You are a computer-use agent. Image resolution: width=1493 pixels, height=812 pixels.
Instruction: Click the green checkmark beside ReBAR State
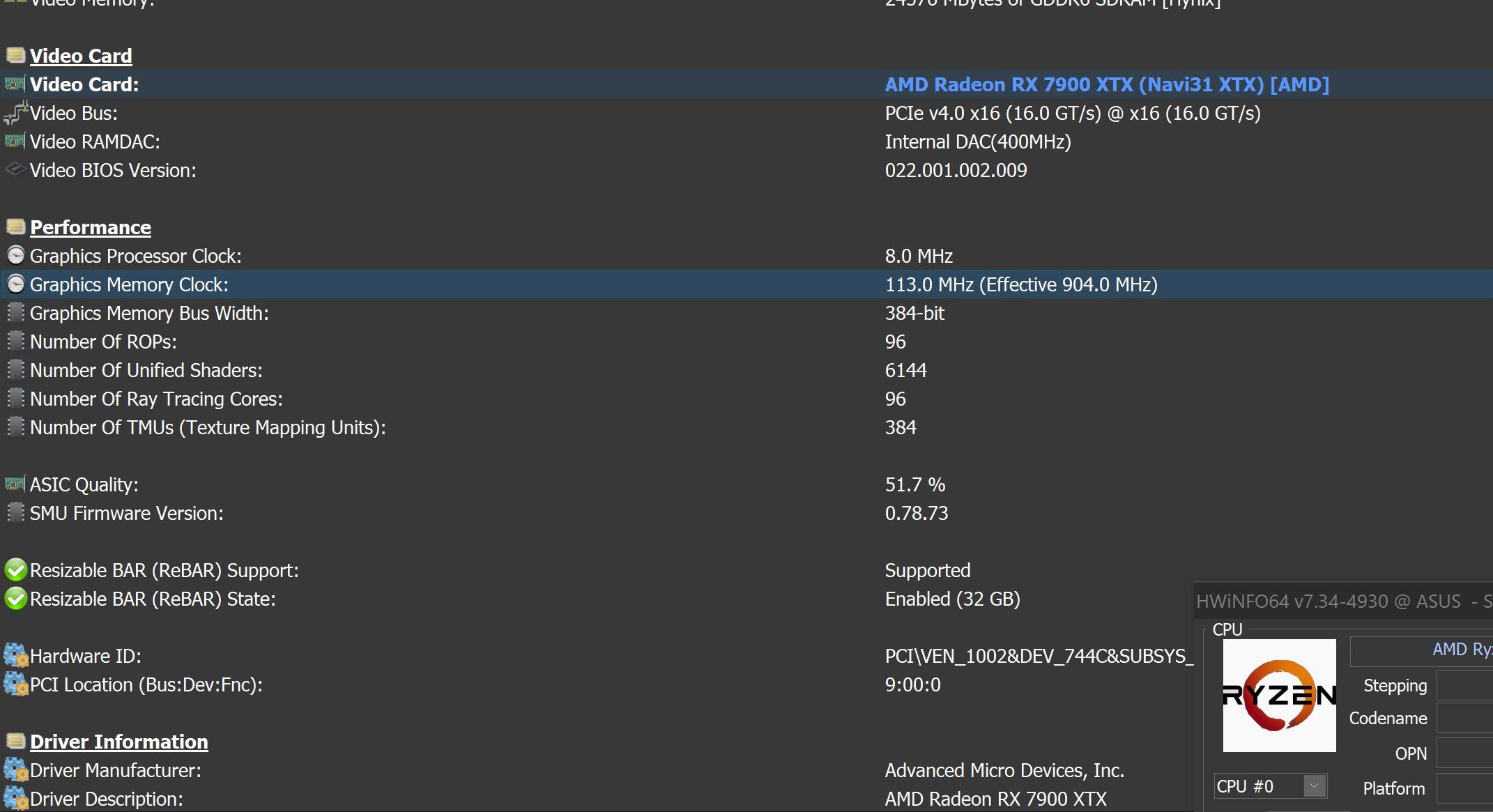(15, 599)
